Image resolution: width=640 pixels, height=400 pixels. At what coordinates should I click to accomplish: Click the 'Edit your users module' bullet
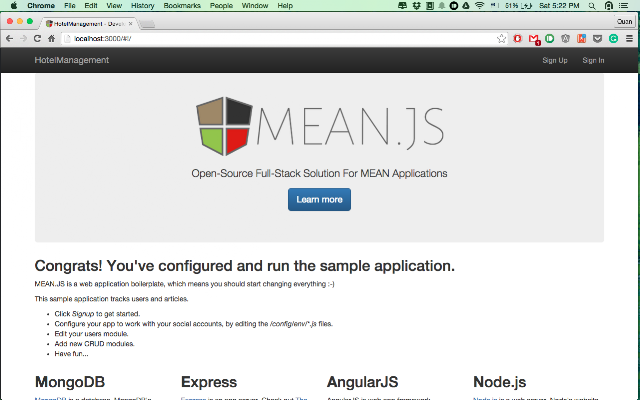91,334
